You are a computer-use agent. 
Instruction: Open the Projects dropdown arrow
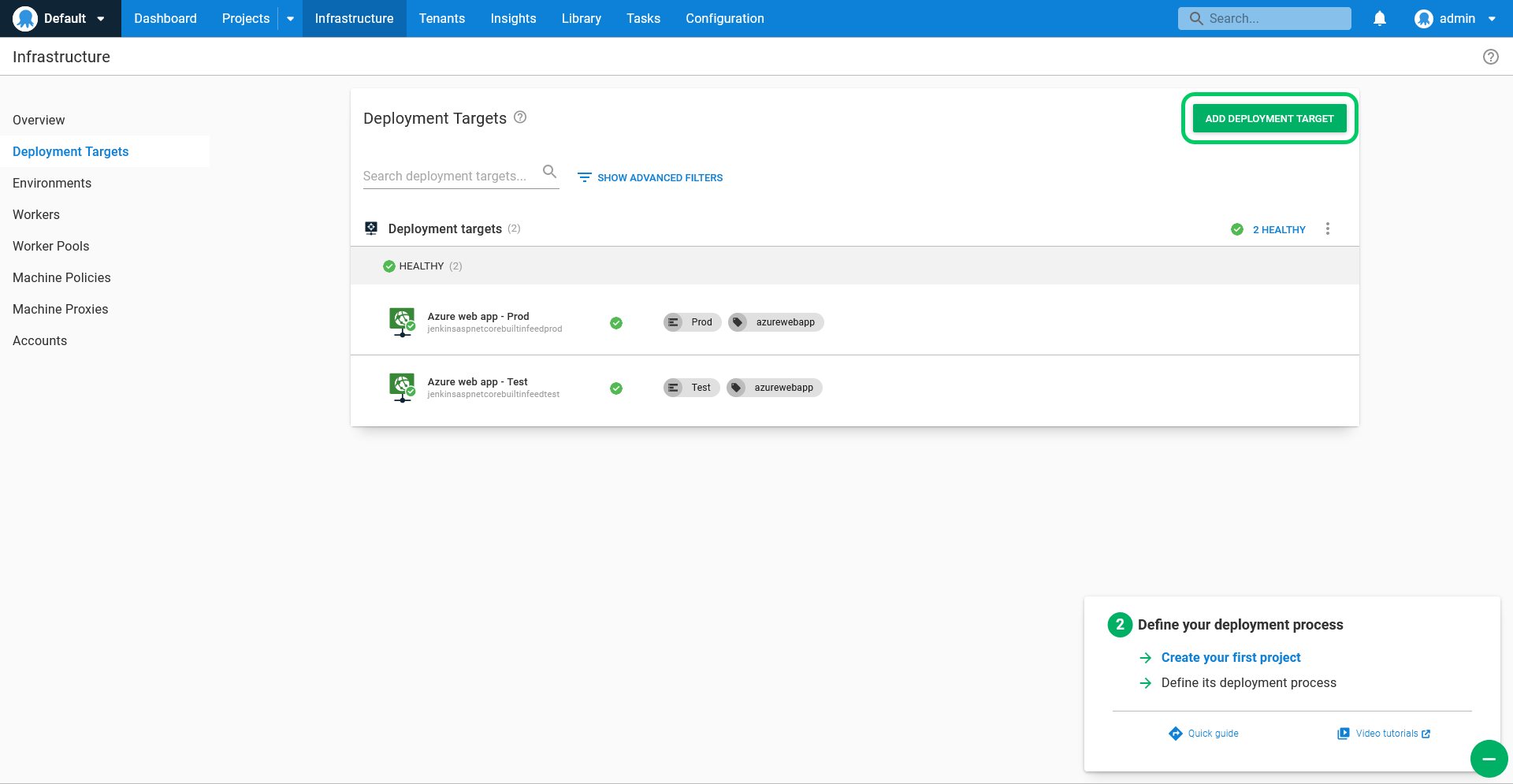tap(290, 18)
